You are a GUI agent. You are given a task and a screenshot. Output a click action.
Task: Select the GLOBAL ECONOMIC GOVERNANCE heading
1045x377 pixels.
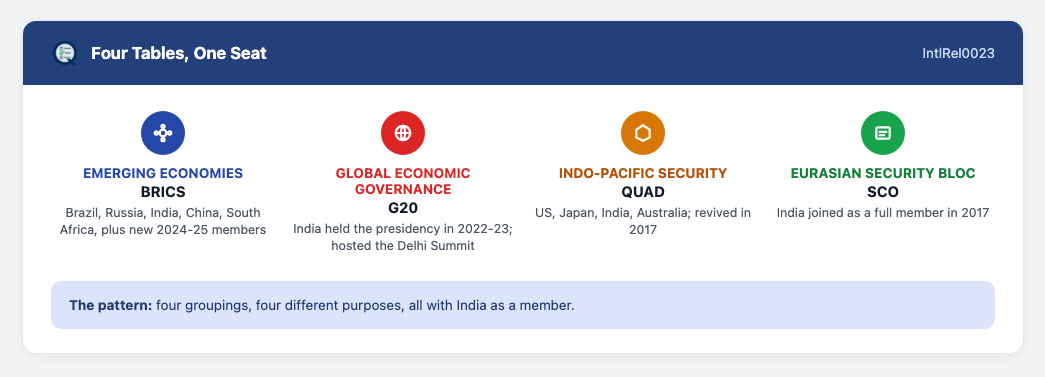(403, 181)
